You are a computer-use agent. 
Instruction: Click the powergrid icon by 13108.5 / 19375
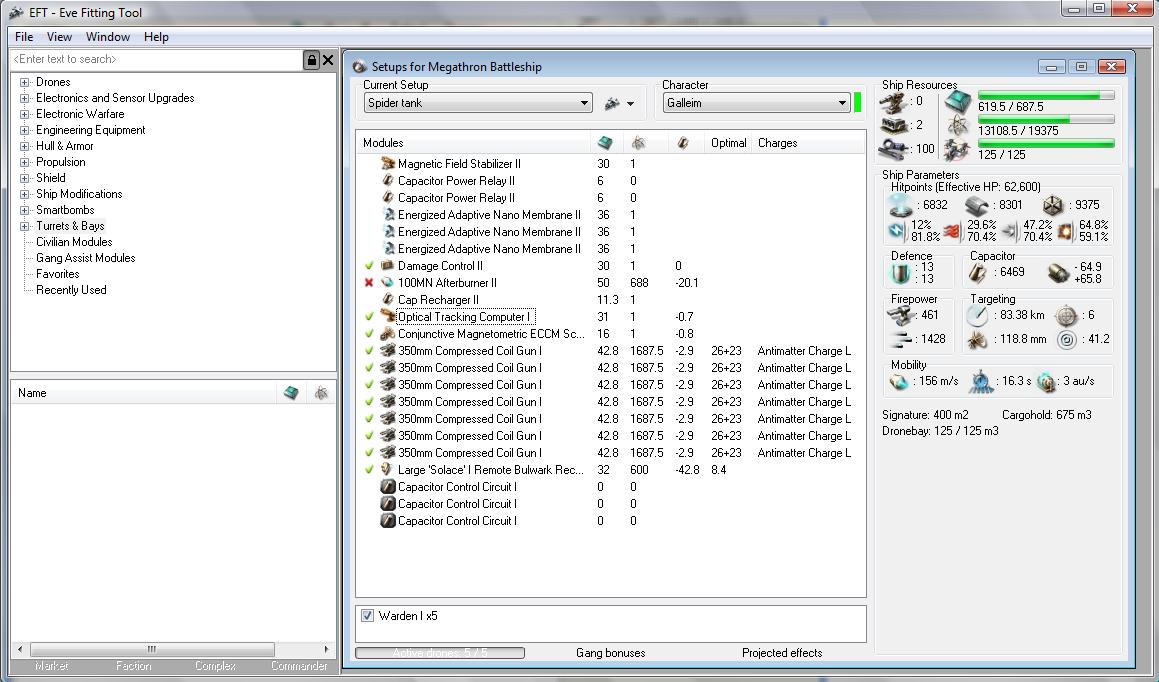(x=958, y=126)
